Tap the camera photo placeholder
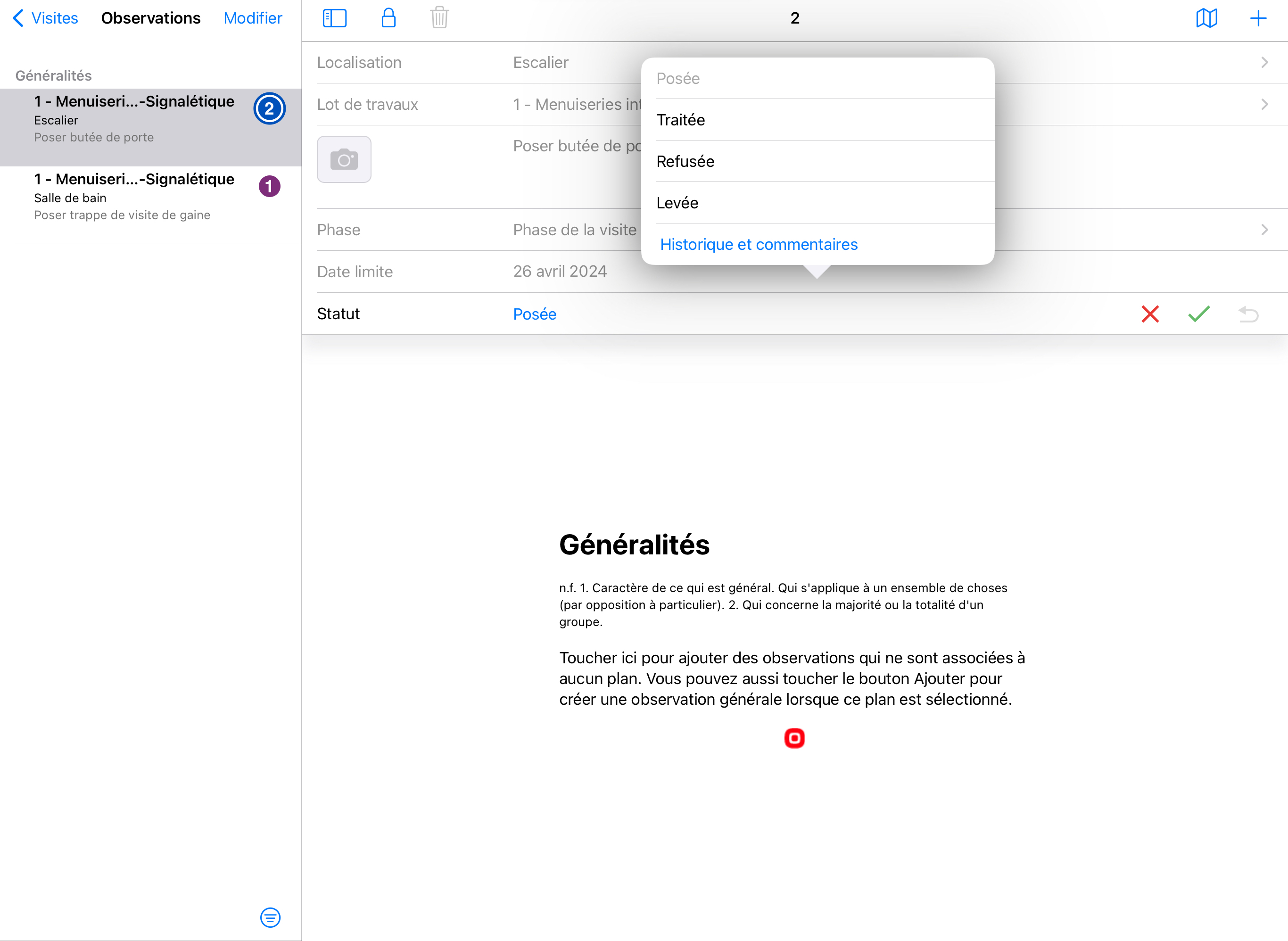 pos(344,159)
